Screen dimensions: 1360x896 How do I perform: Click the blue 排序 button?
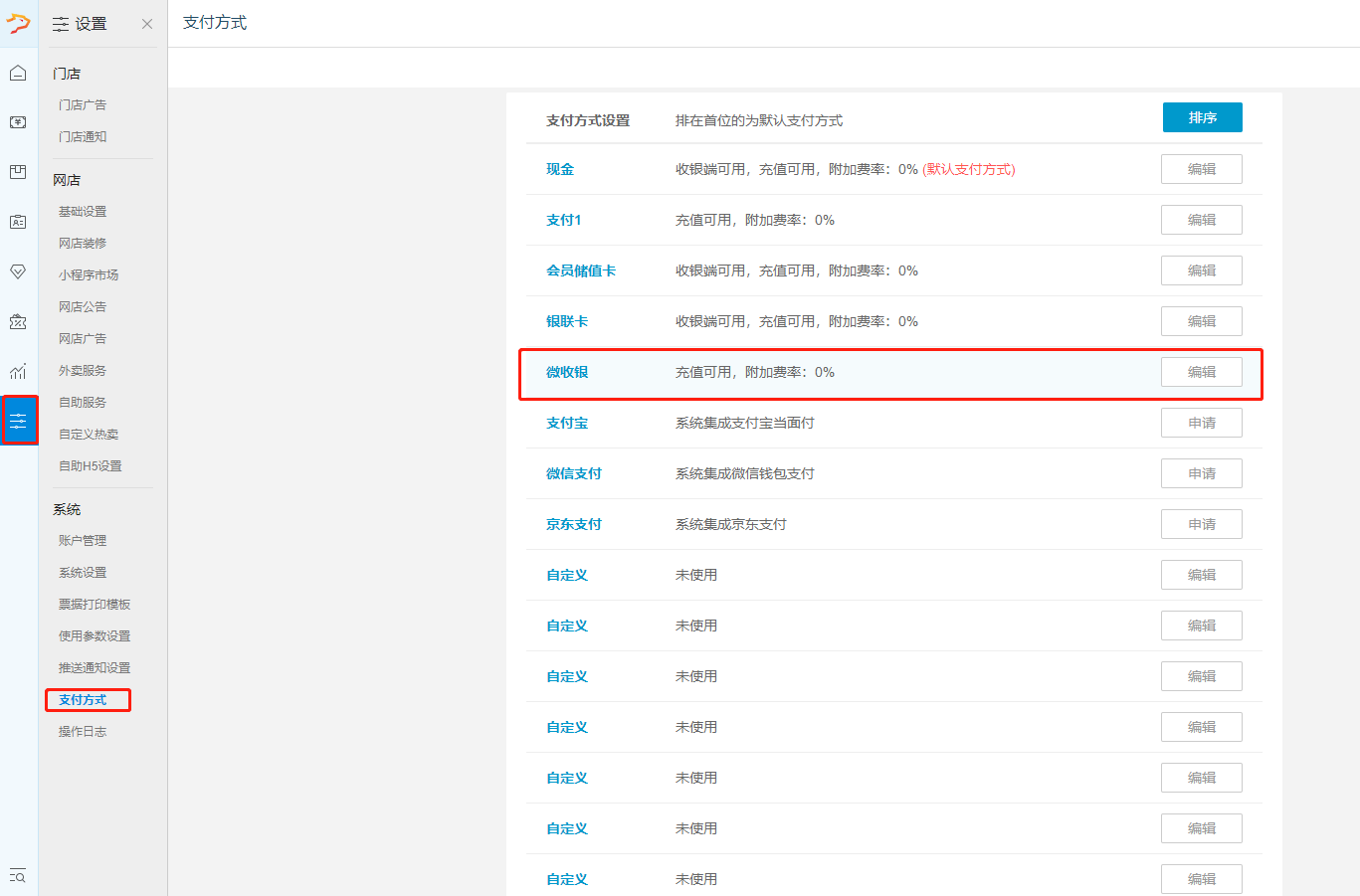click(x=1202, y=117)
